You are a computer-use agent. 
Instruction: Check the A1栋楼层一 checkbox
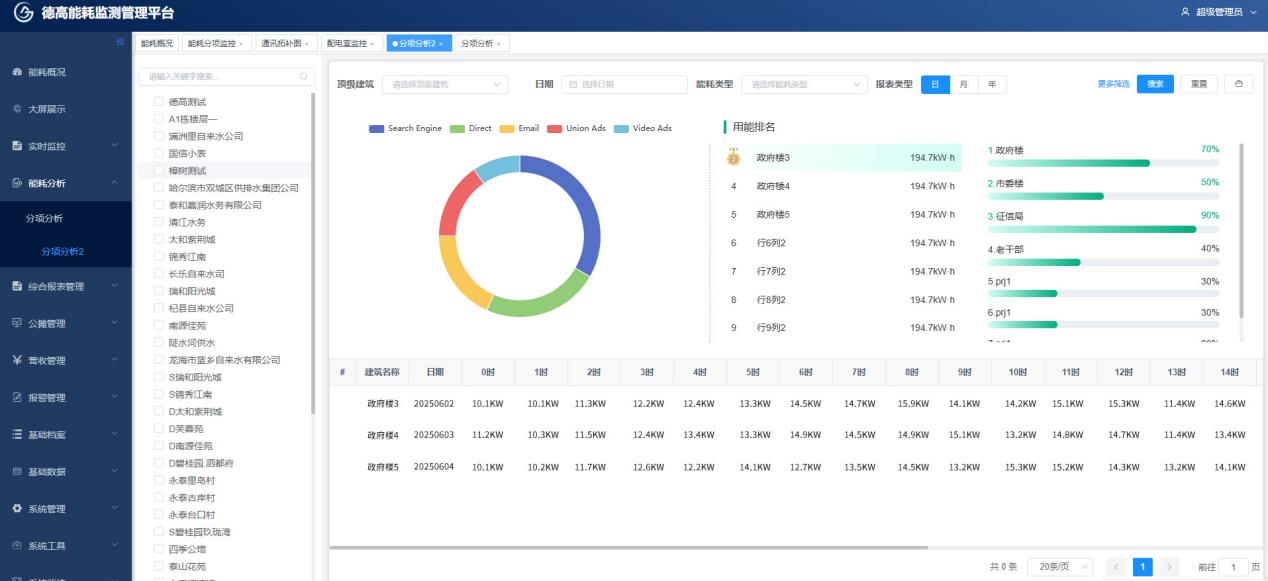(x=158, y=119)
